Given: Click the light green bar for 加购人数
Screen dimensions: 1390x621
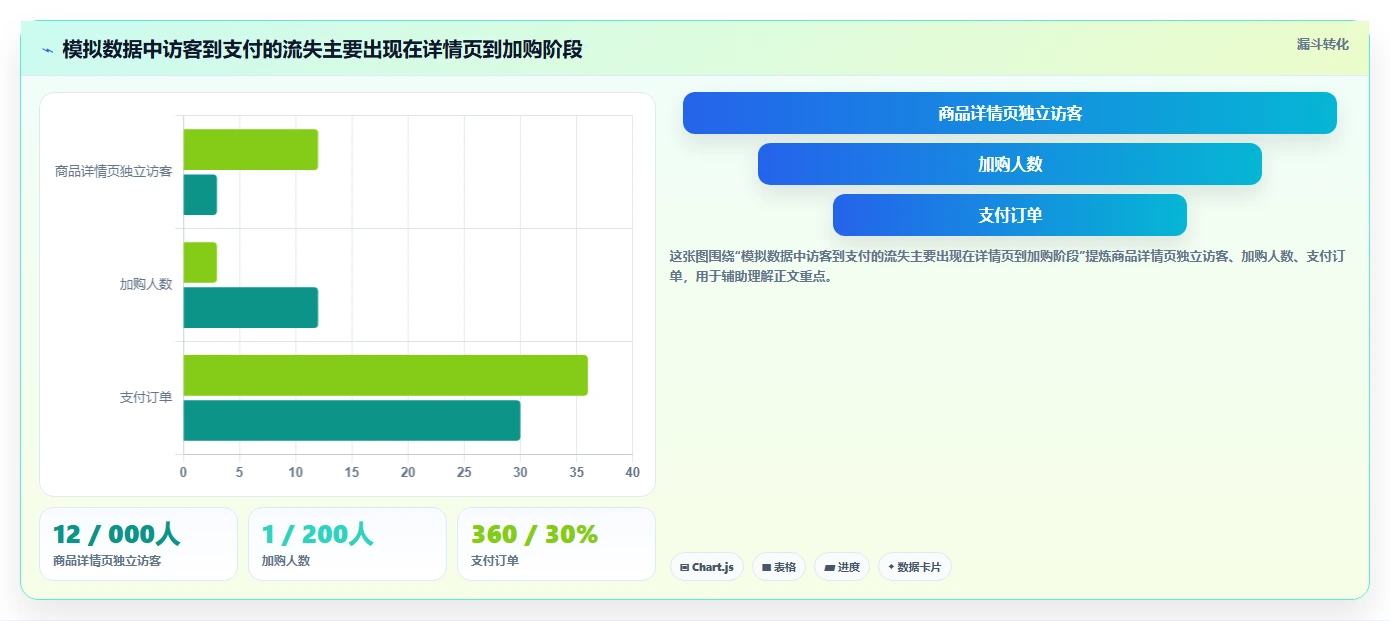Looking at the screenshot, I should [x=200, y=262].
